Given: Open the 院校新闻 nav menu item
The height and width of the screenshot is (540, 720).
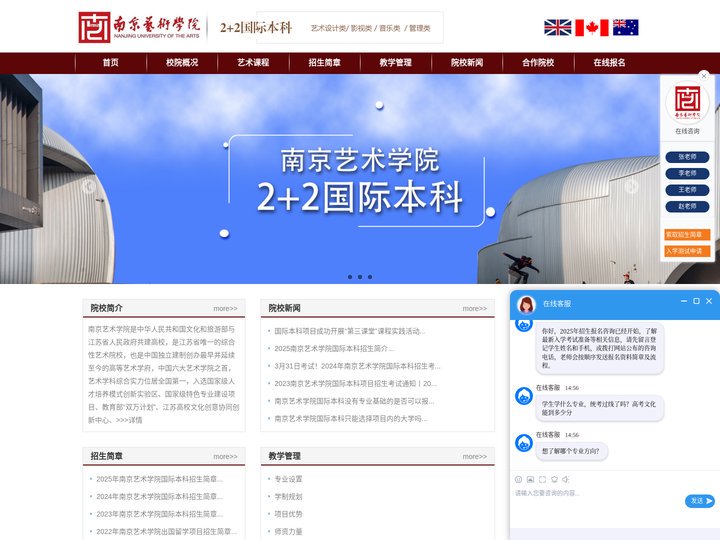Looking at the screenshot, I should coord(467,63).
